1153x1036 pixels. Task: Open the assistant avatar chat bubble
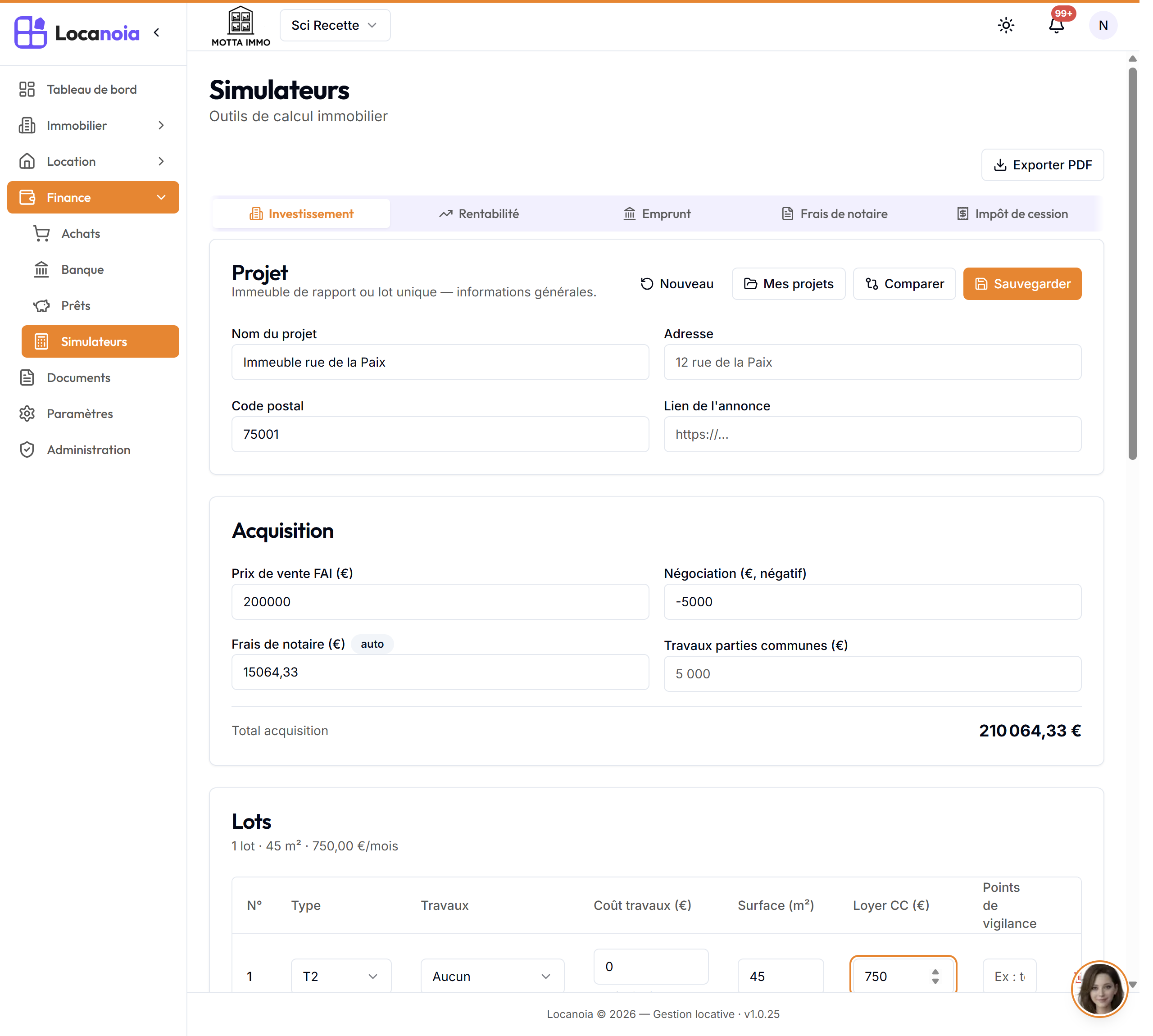coord(1099,989)
